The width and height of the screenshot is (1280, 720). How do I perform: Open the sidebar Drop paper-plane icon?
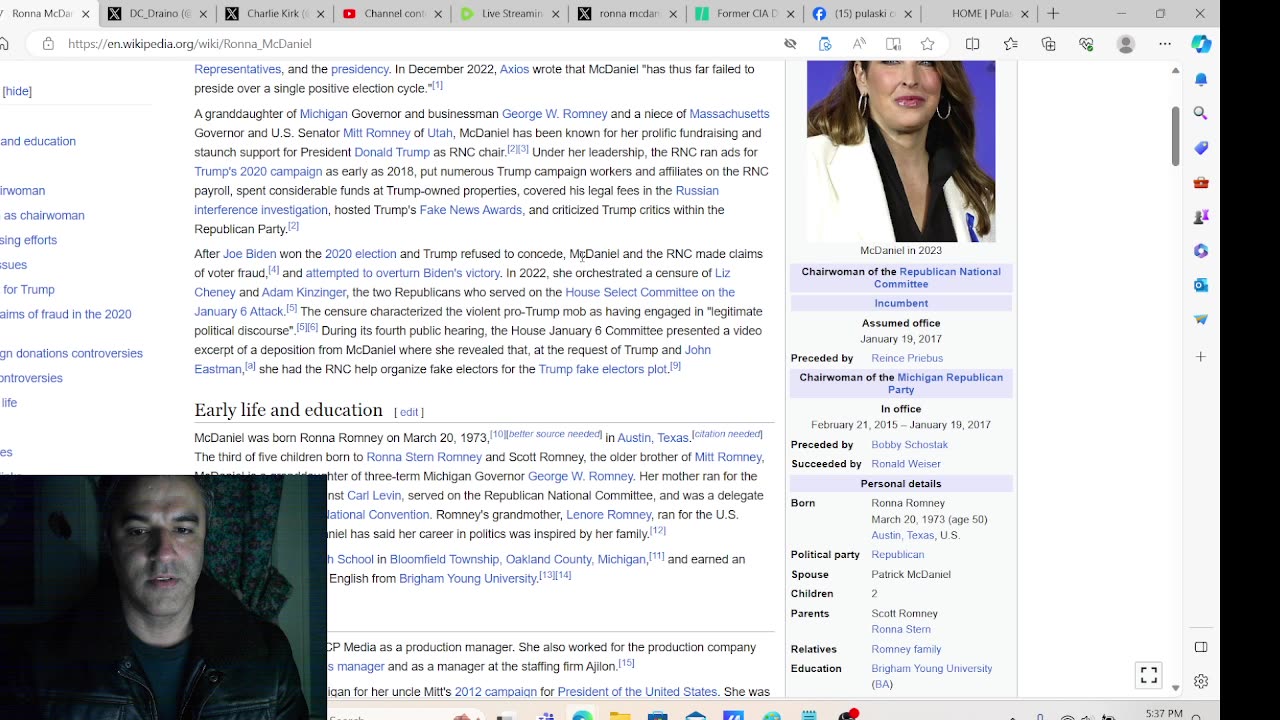1201,320
